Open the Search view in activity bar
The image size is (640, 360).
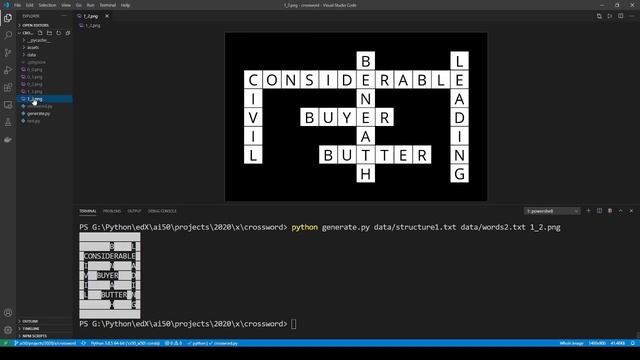(8, 35)
